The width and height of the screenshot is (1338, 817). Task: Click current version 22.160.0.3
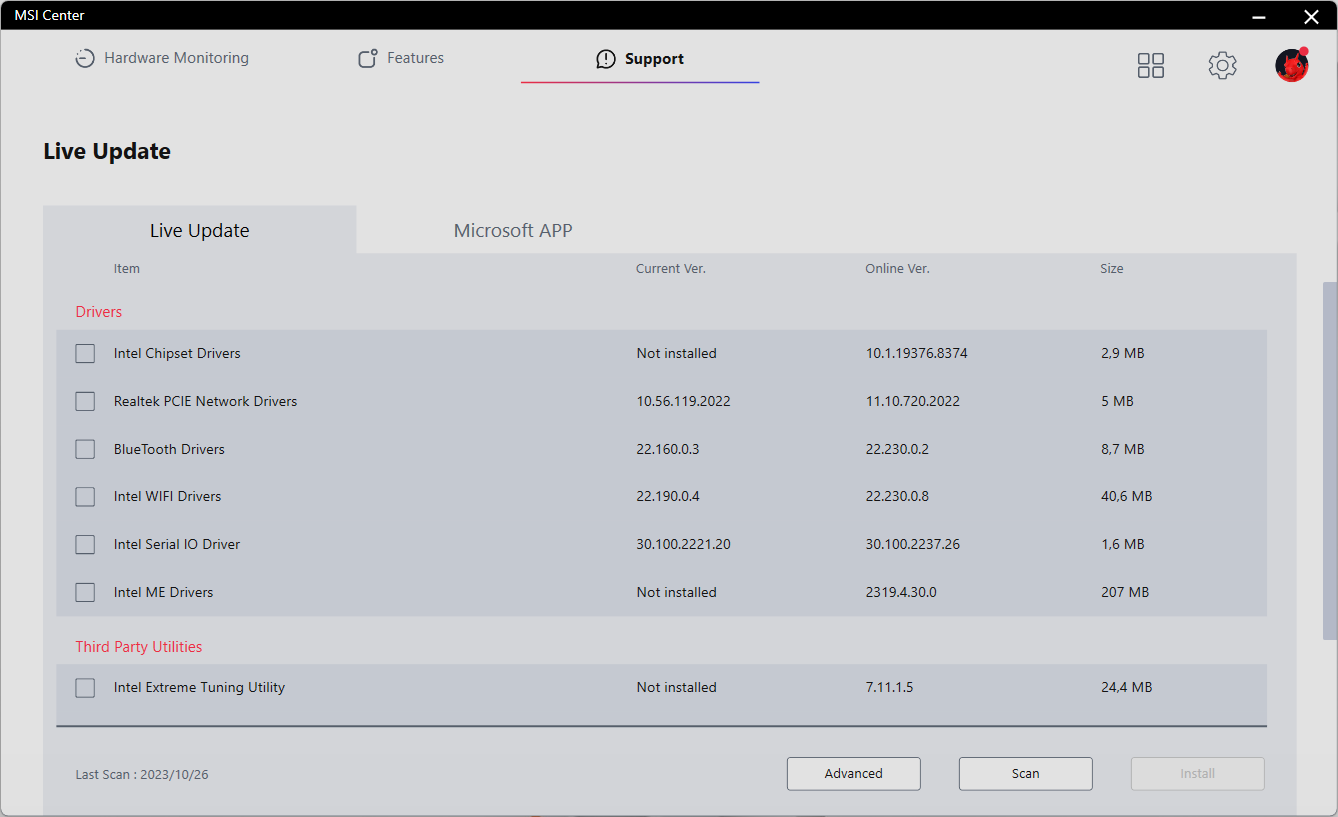[668, 449]
